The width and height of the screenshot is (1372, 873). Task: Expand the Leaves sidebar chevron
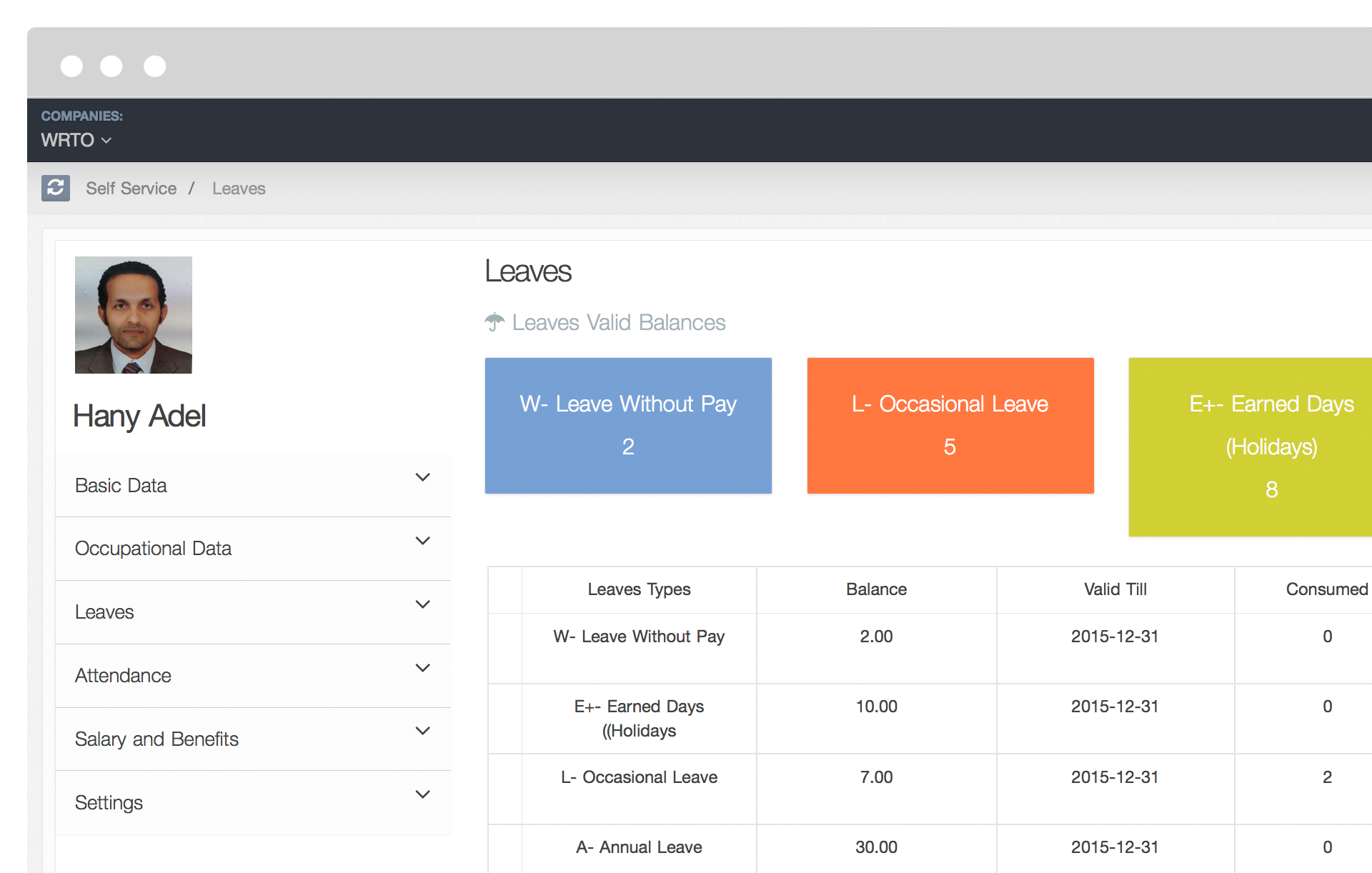423,604
